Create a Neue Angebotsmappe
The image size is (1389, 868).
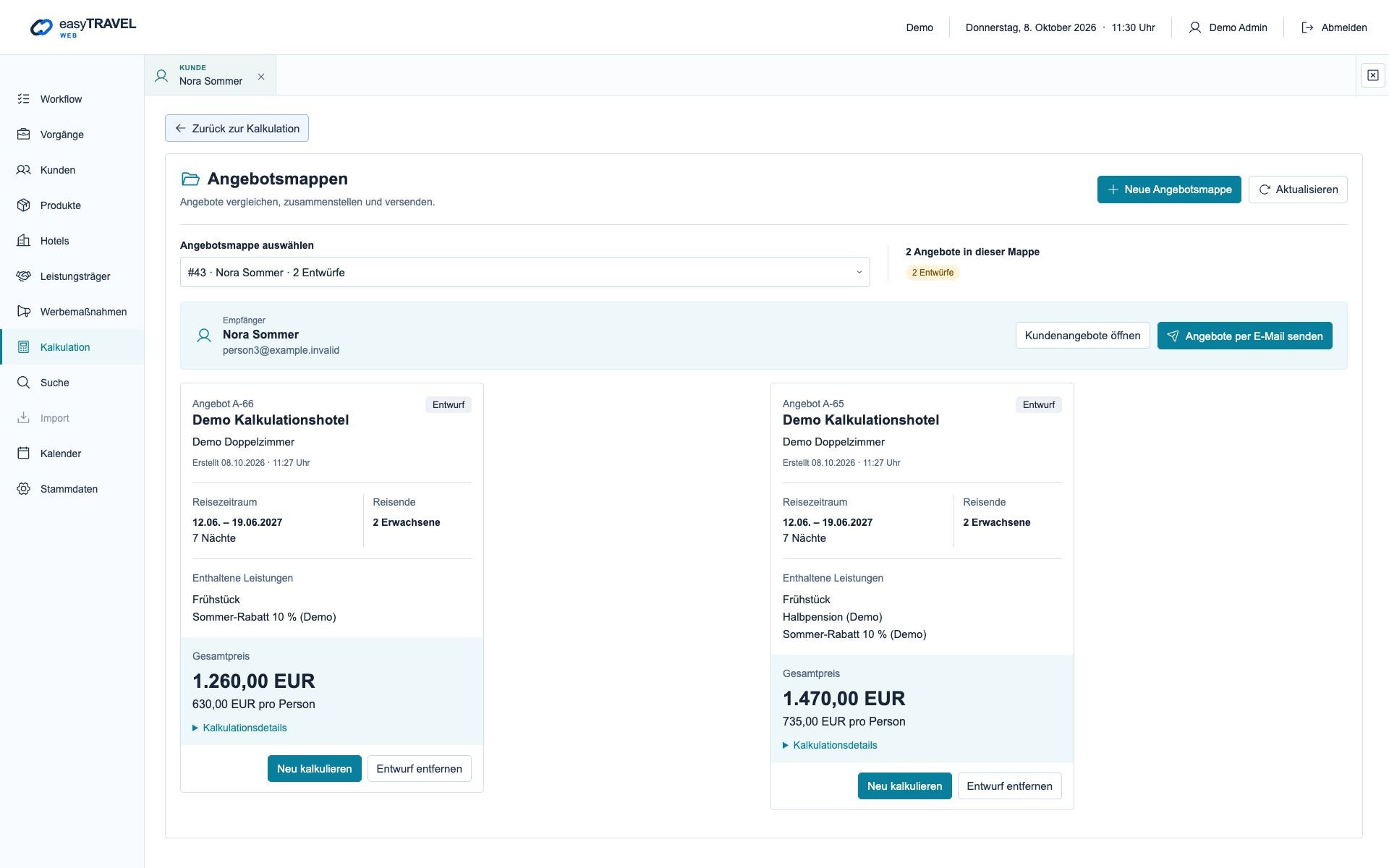pyautogui.click(x=1169, y=190)
